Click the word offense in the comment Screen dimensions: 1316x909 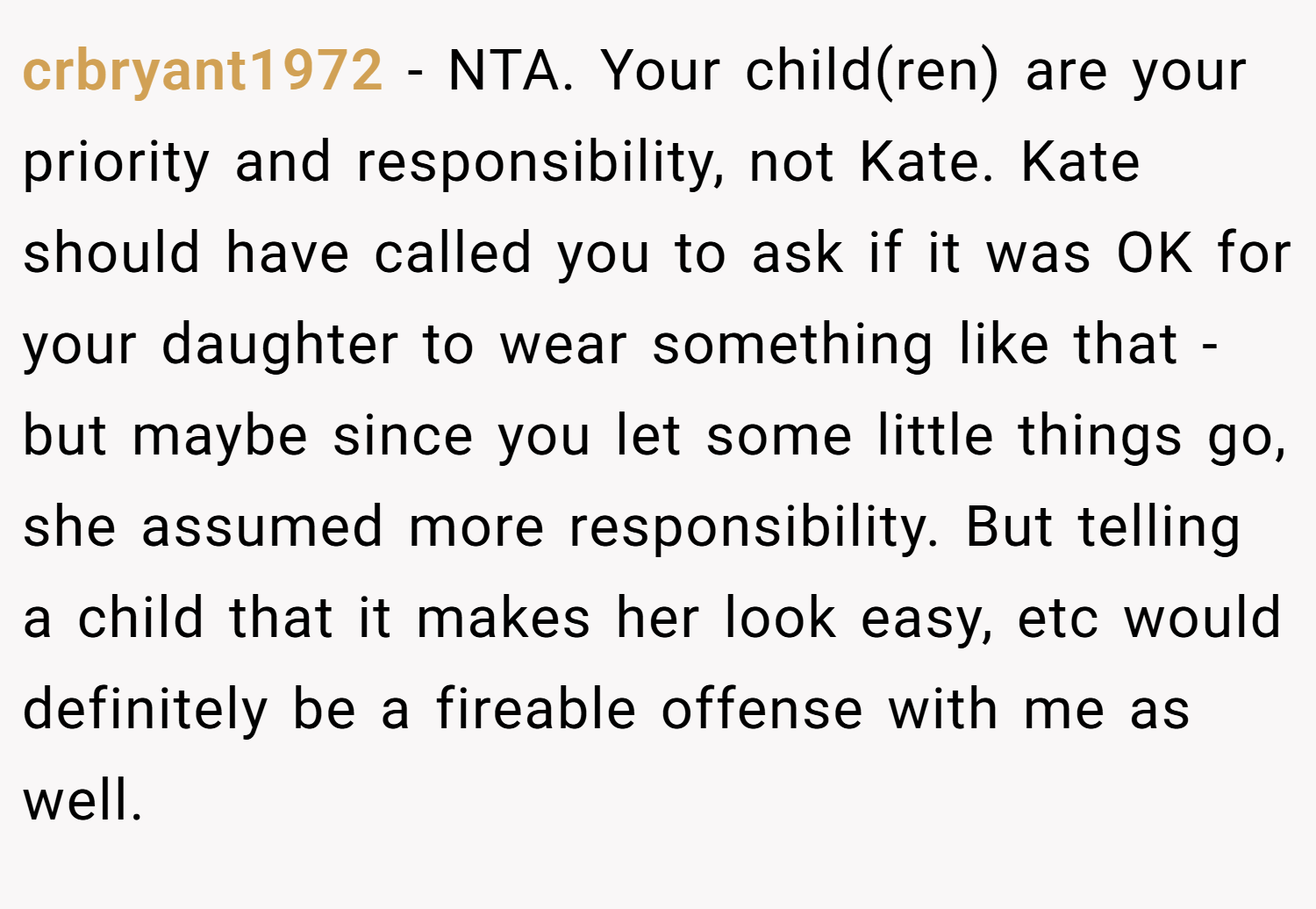(762, 709)
